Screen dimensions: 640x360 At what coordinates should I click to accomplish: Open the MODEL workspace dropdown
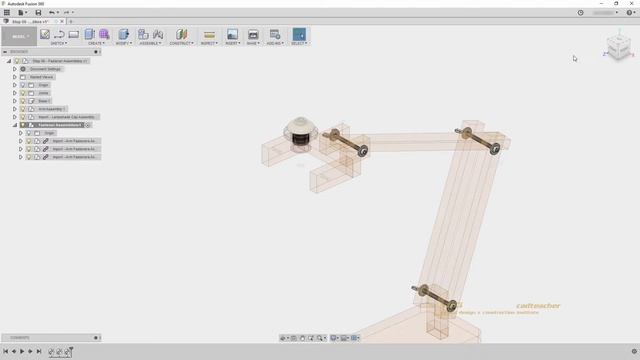[x=19, y=36]
